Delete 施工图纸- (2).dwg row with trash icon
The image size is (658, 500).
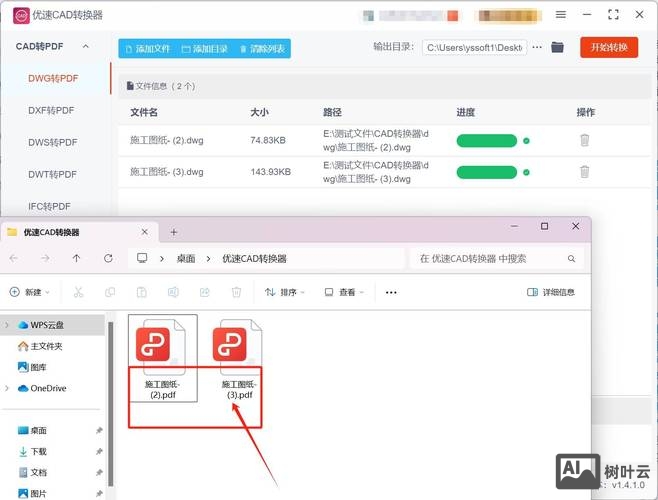[x=585, y=140]
